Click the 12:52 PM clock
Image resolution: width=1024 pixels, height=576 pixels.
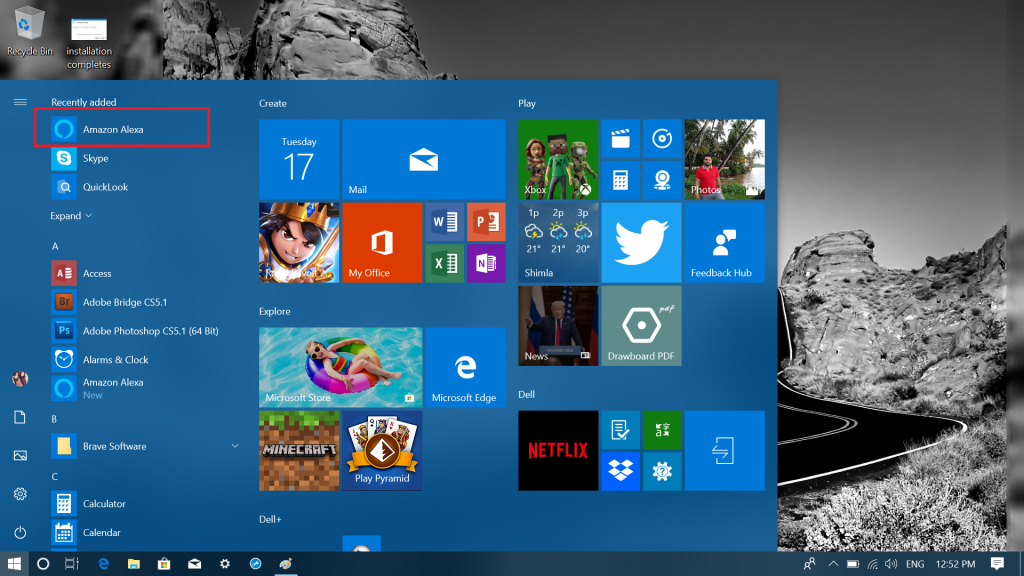pyautogui.click(x=955, y=564)
